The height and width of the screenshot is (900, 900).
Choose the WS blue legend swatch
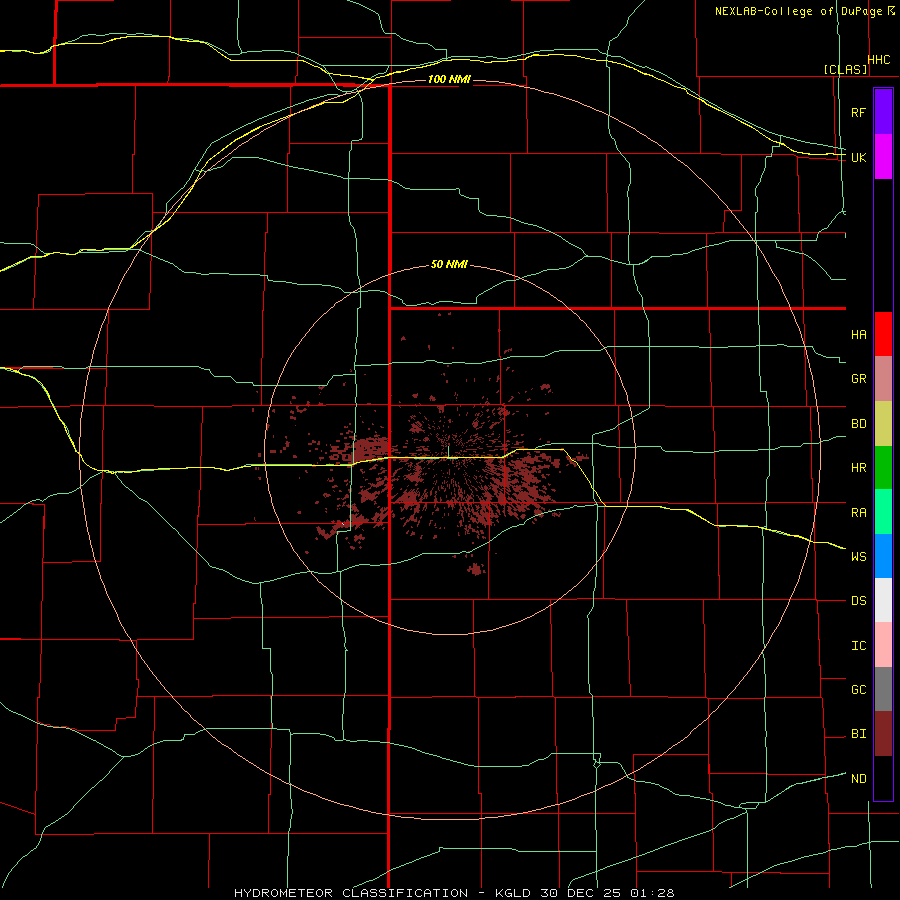click(x=883, y=556)
